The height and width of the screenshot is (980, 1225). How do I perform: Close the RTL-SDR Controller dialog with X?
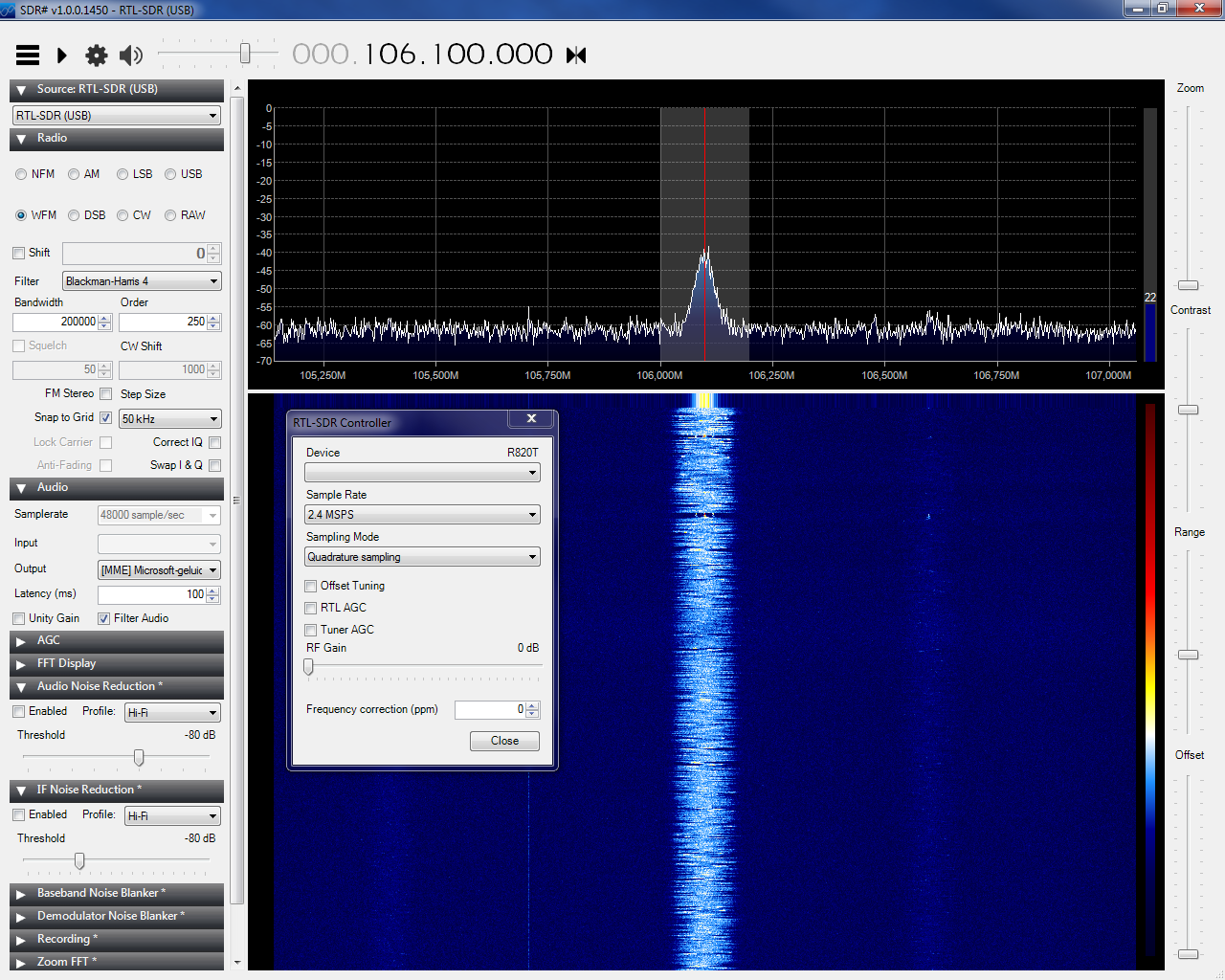coord(531,419)
